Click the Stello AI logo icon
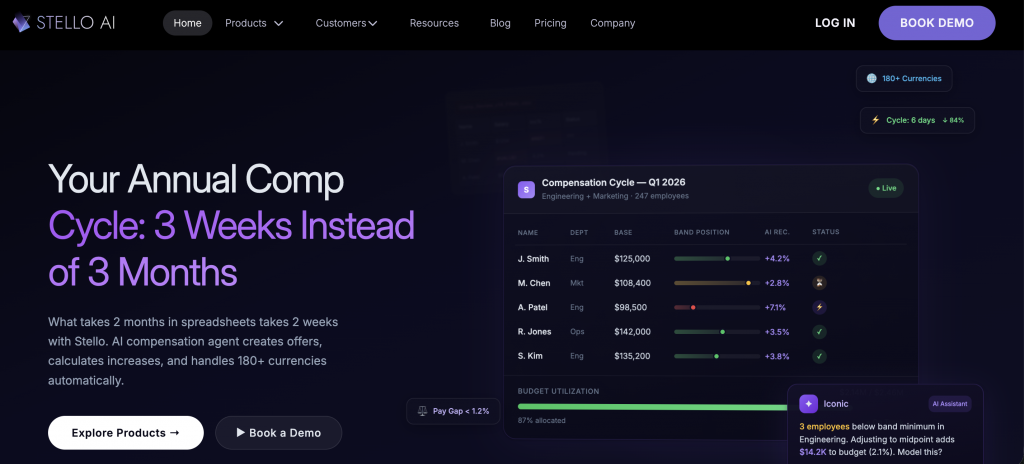This screenshot has width=1024, height=464. [21, 23]
